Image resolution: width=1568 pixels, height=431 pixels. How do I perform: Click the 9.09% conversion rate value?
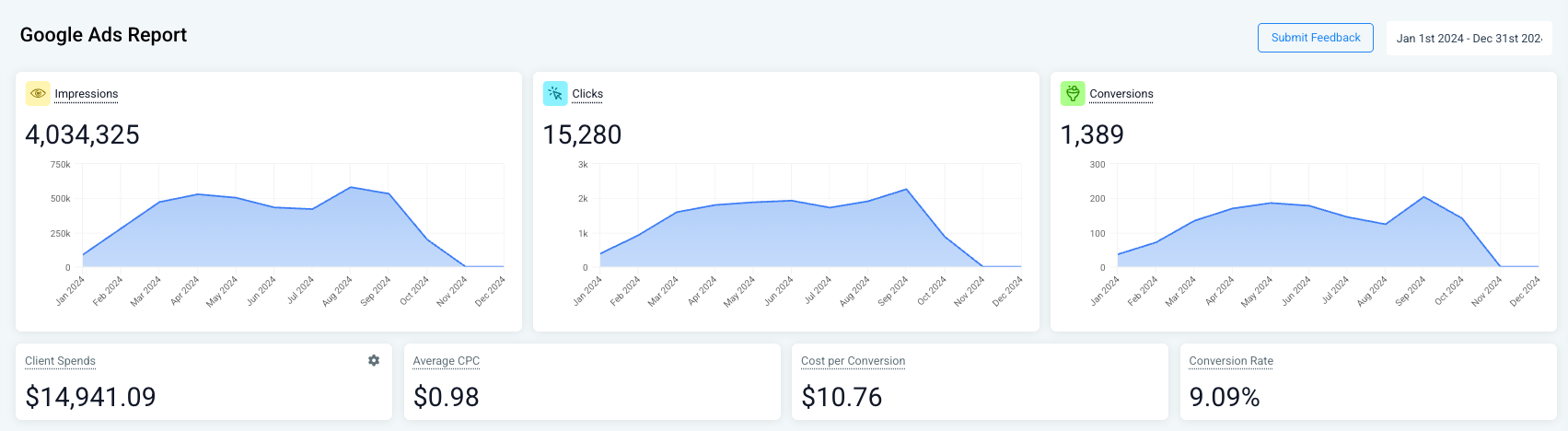click(1225, 397)
